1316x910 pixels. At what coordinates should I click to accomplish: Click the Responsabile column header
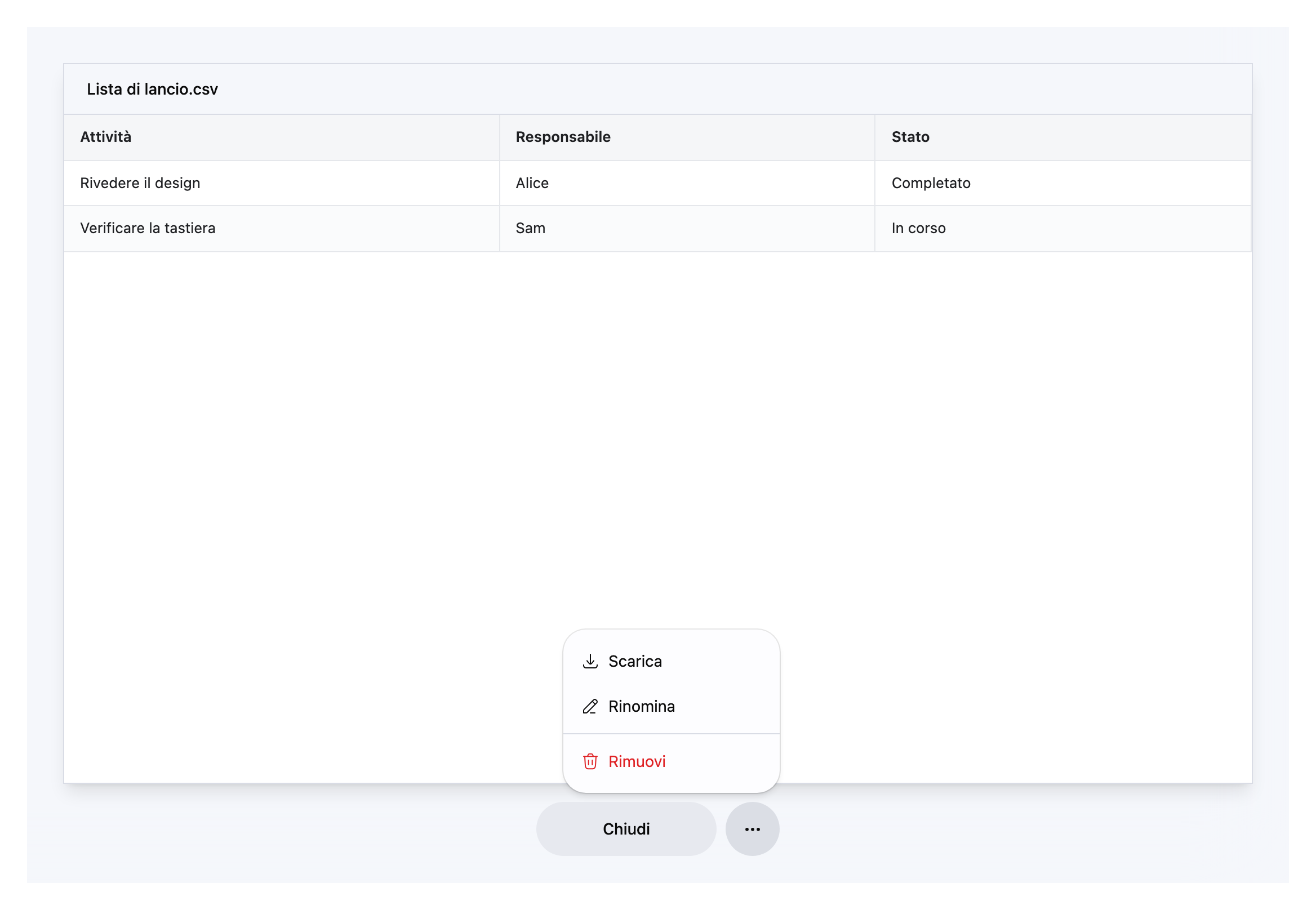tap(687, 137)
